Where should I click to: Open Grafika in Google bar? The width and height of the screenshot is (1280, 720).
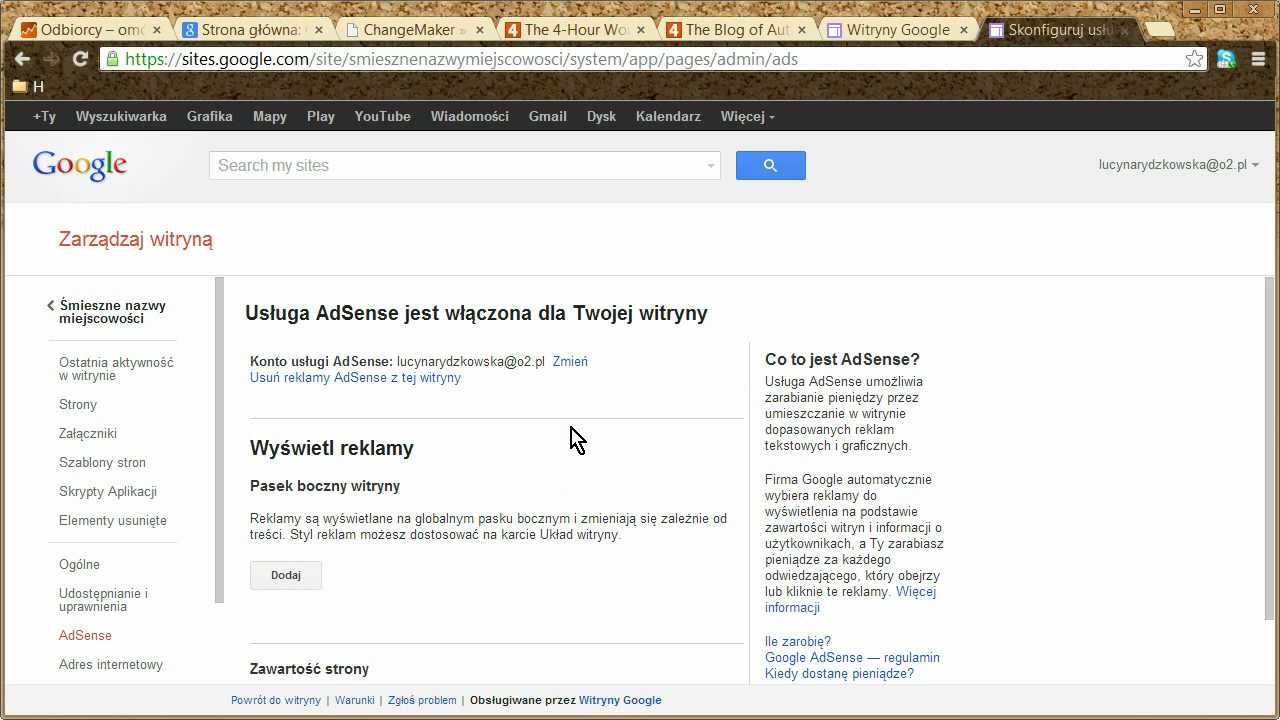210,116
